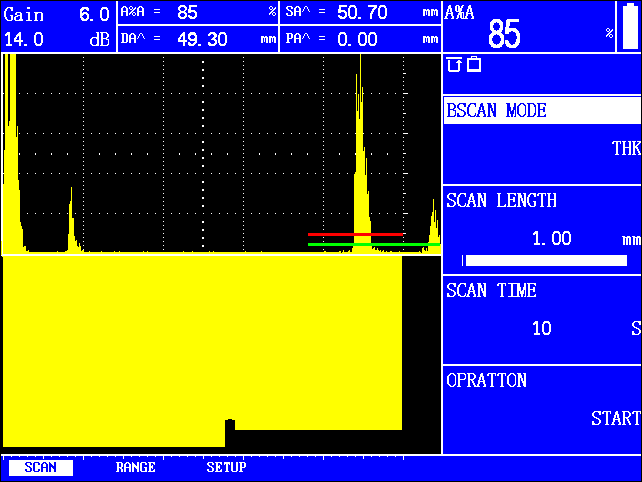
Task: Open the RANGE tab
Action: [x=135, y=467]
